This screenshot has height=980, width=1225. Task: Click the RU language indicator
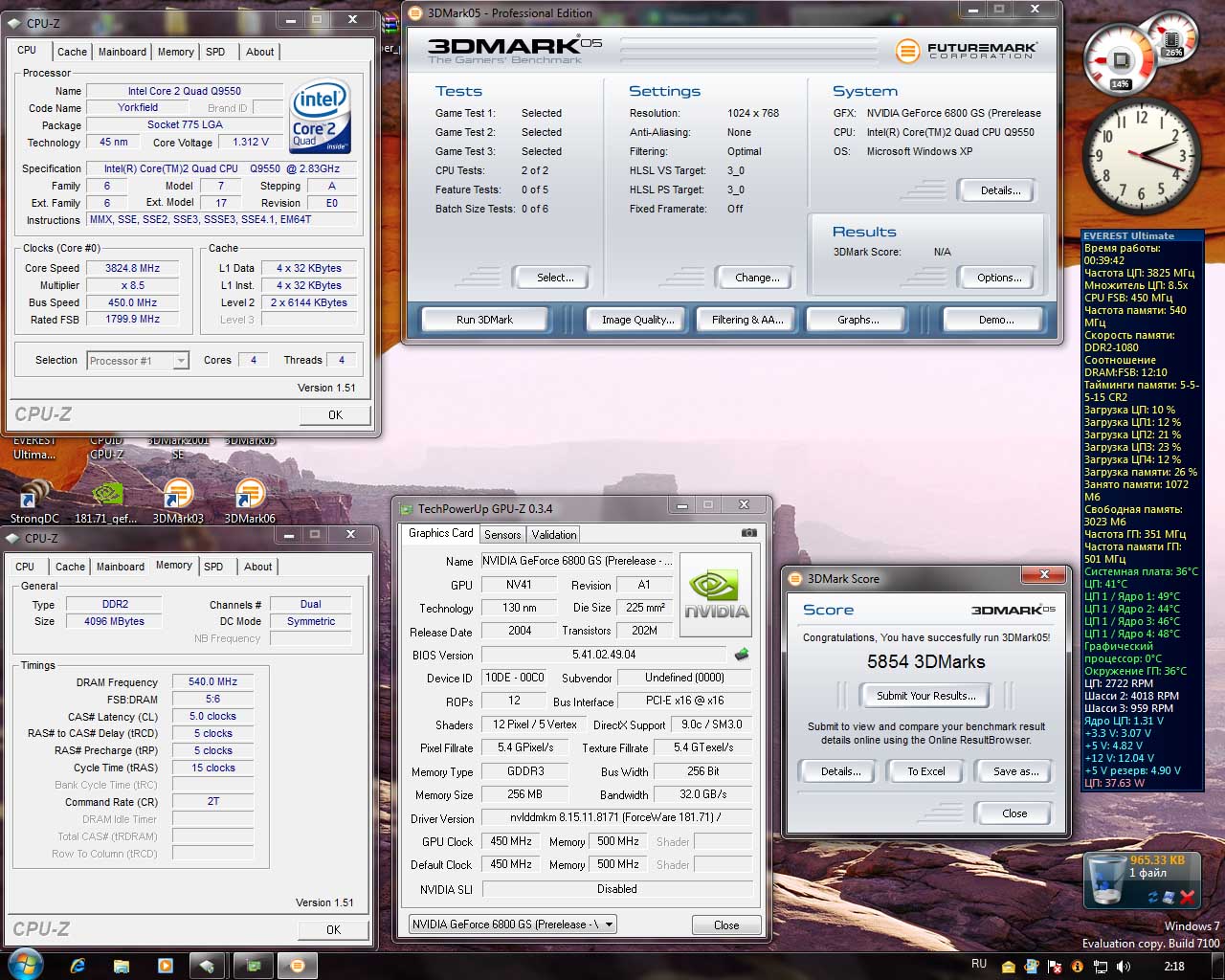(x=978, y=964)
